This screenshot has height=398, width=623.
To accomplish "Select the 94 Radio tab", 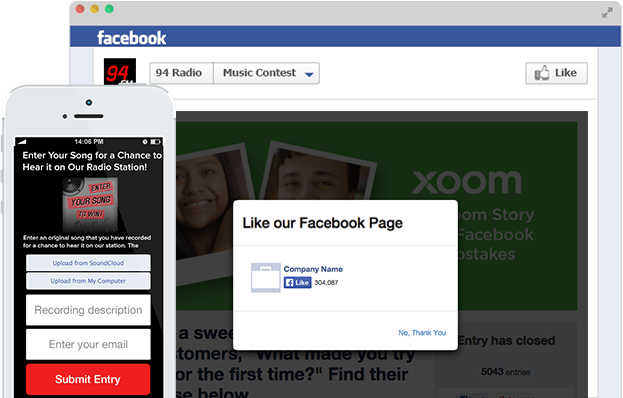I will pyautogui.click(x=181, y=73).
